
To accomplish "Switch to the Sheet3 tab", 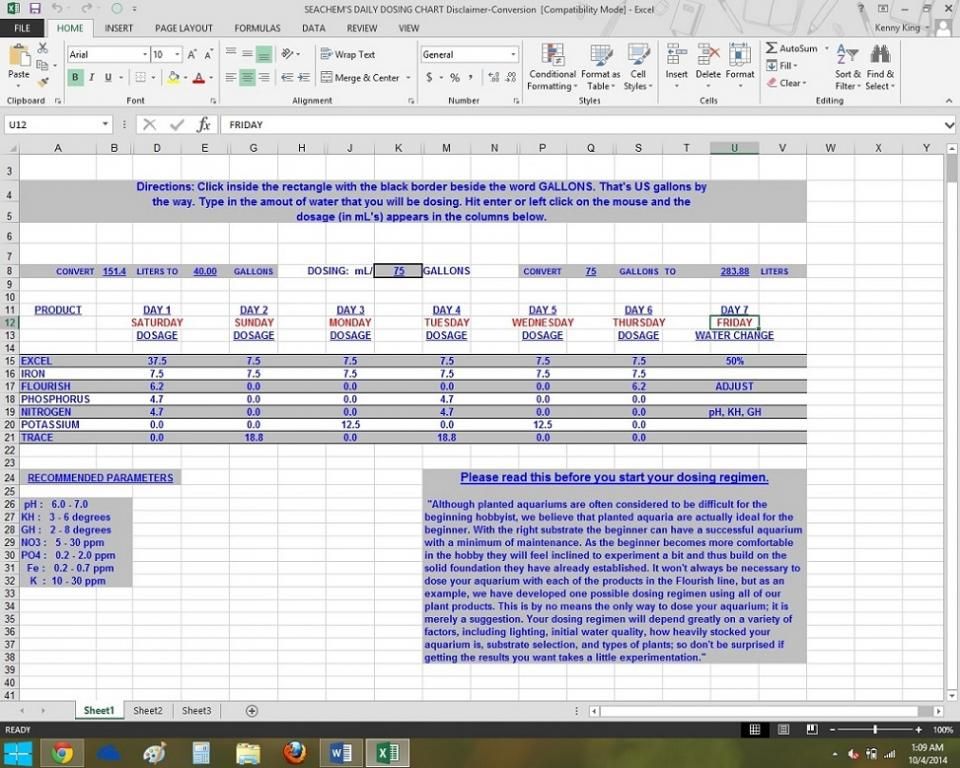I will click(x=197, y=711).
